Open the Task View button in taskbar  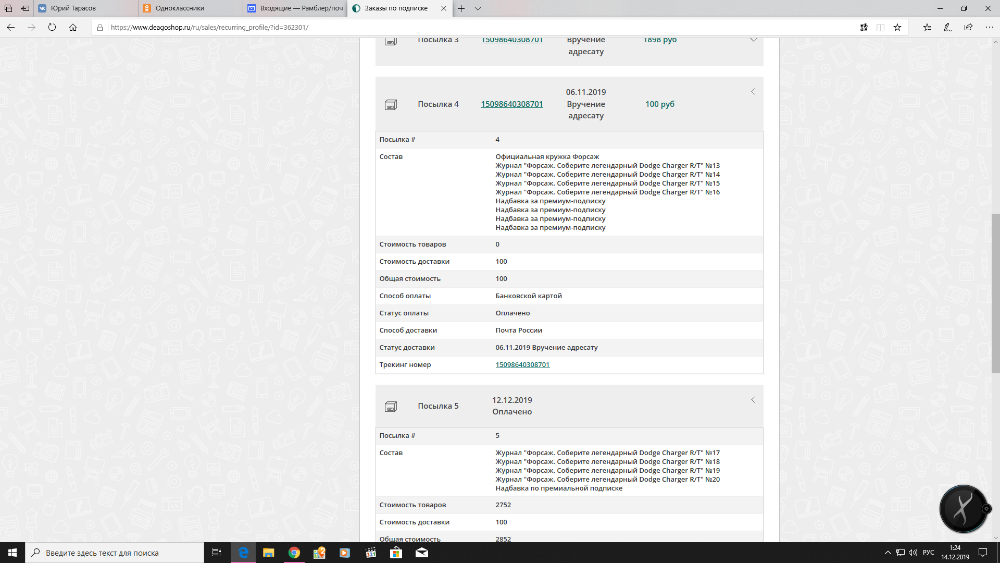[x=216, y=552]
